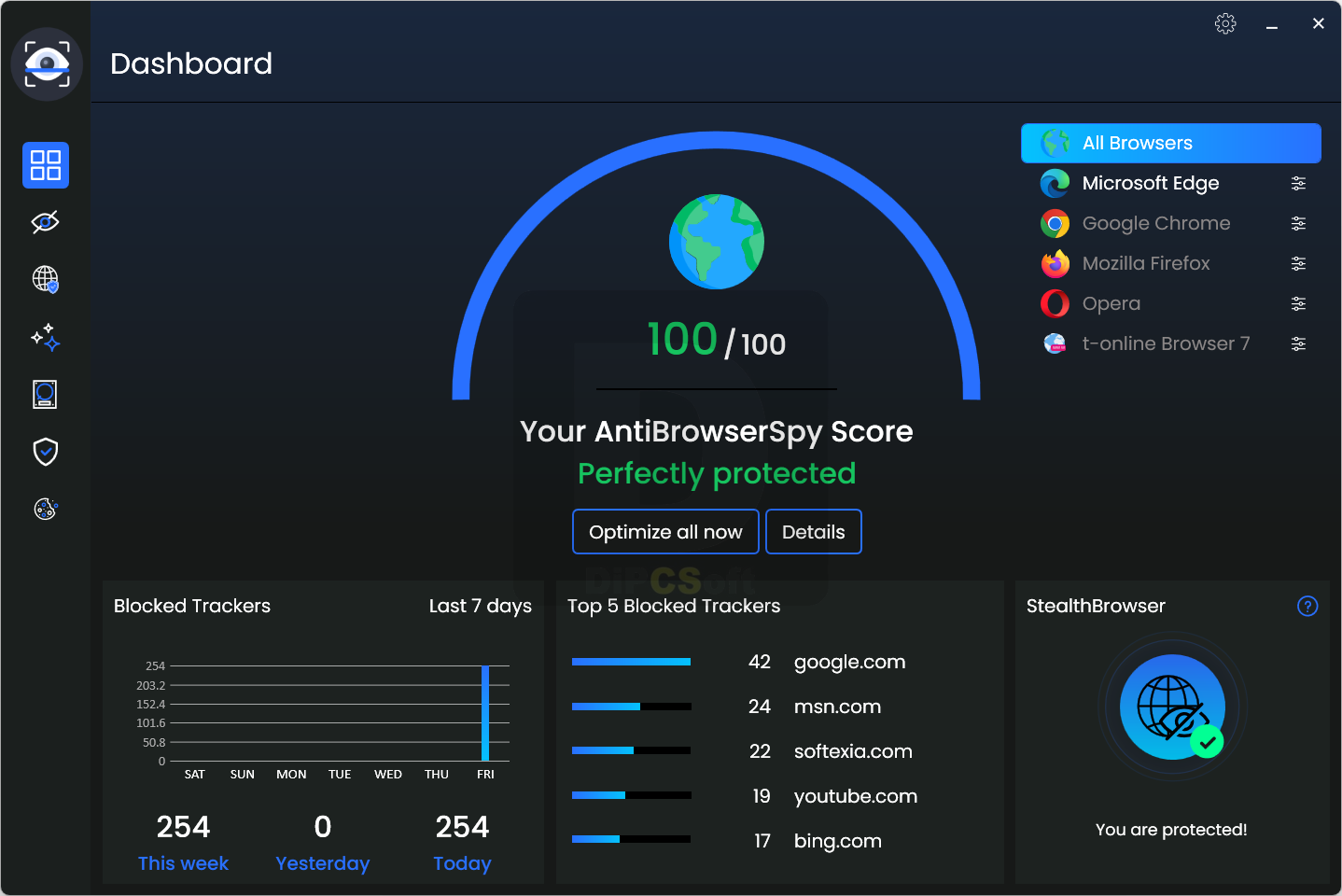Viewport: 1342px width, 896px height.
Task: Select Microsoft Edge in browser list
Action: click(x=1171, y=183)
